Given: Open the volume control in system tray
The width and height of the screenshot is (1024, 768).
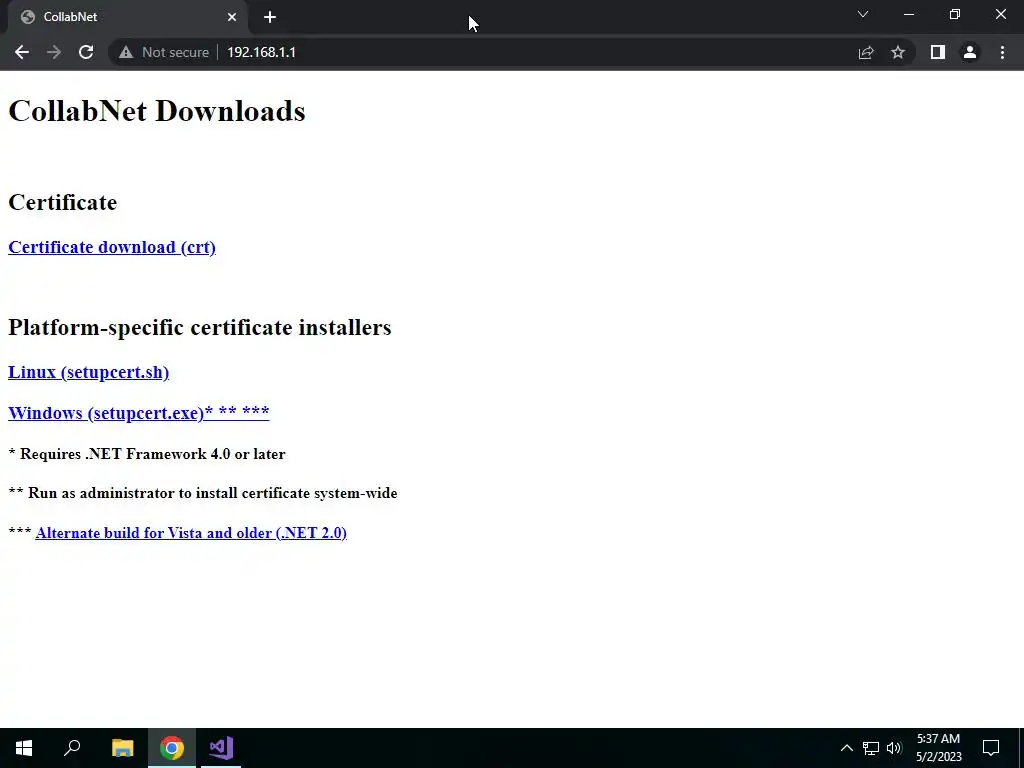Looking at the screenshot, I should point(894,748).
